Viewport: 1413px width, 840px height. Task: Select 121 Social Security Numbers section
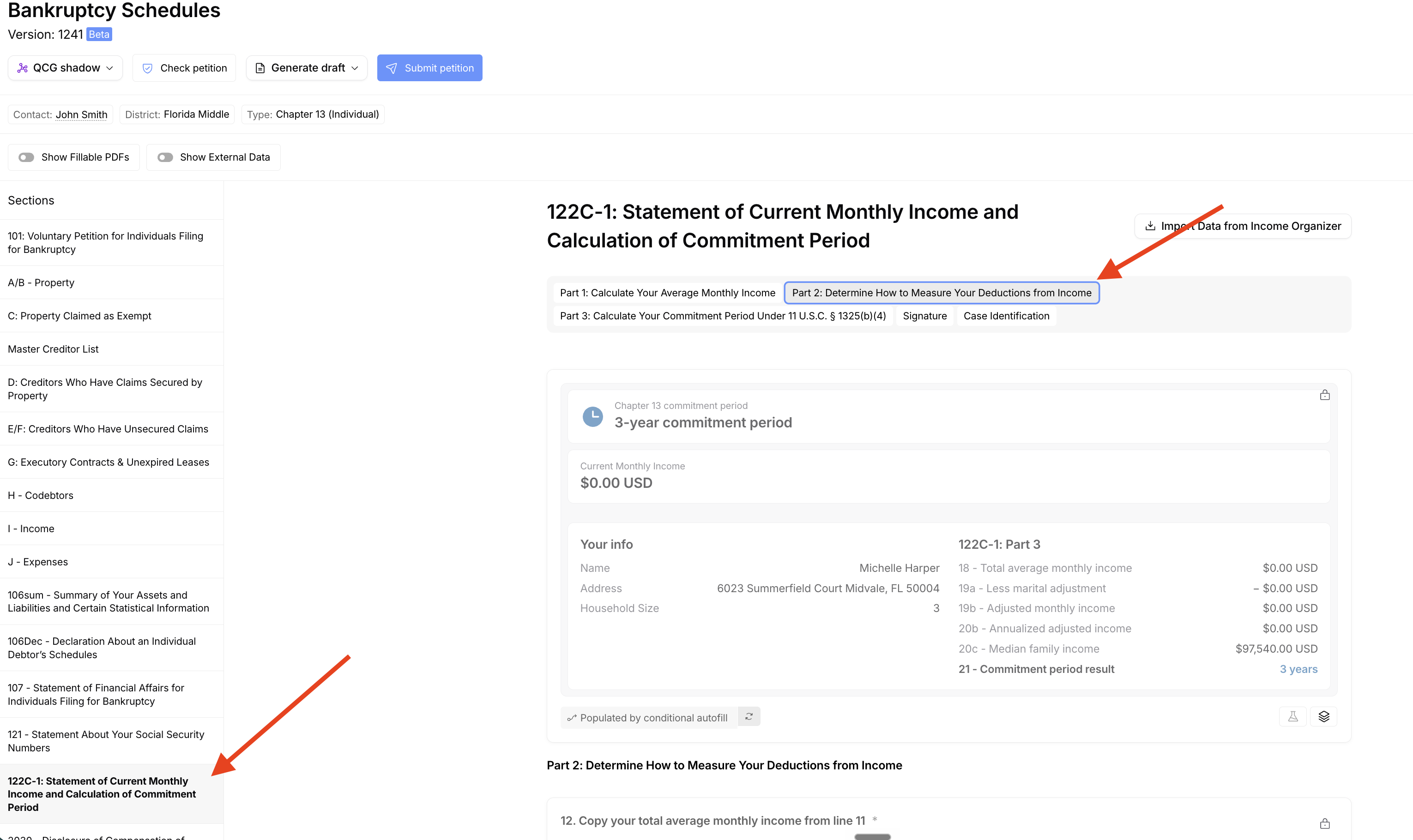click(112, 741)
